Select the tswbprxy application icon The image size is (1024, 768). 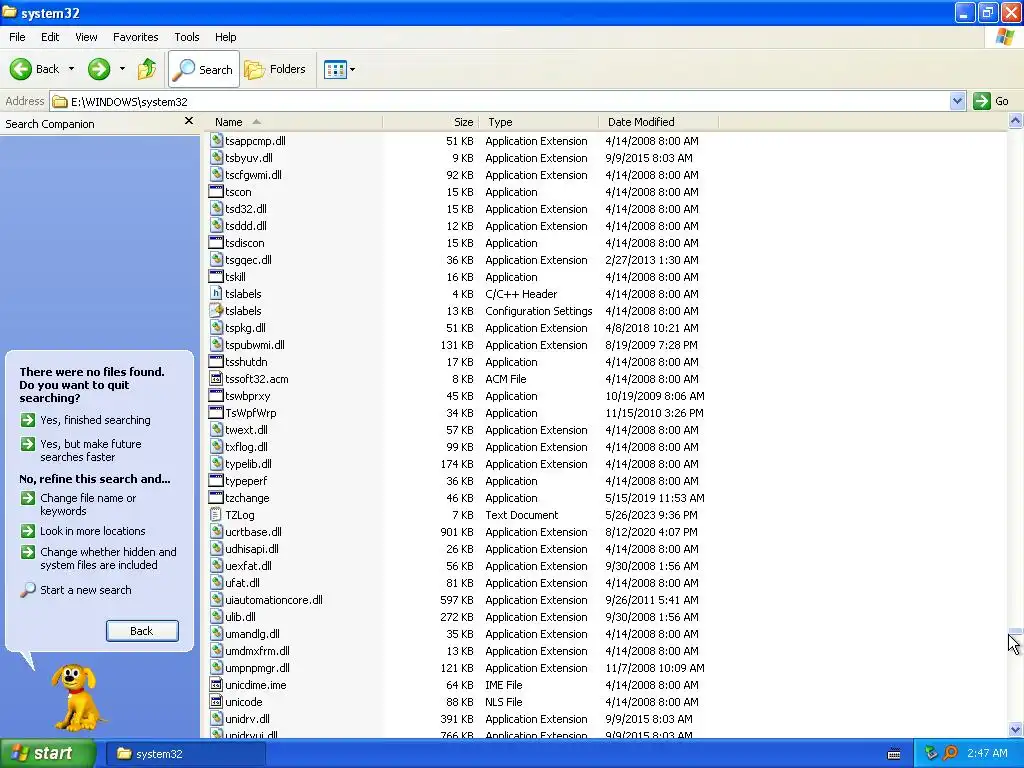point(216,395)
